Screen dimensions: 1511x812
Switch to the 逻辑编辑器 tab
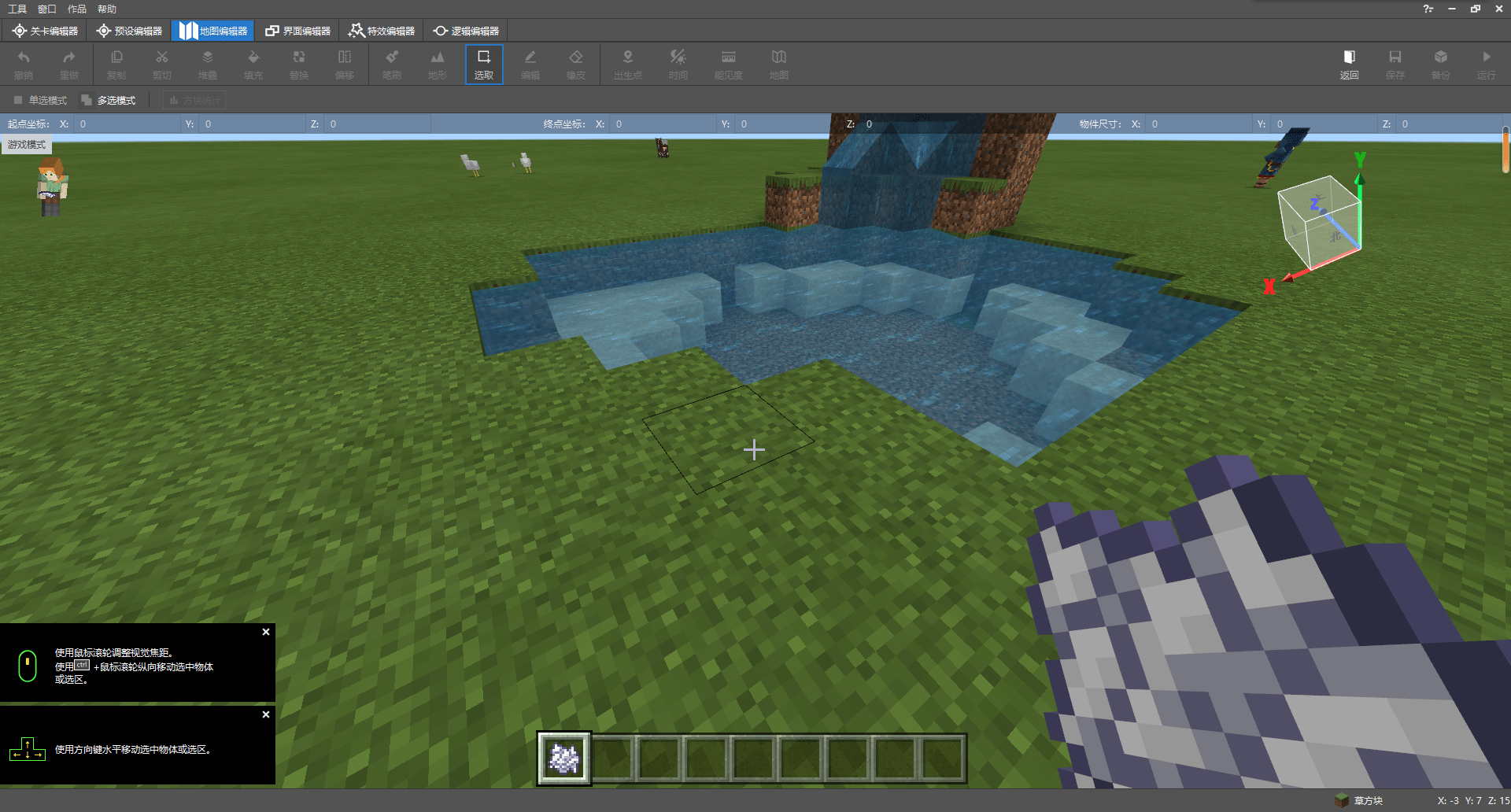tap(466, 31)
